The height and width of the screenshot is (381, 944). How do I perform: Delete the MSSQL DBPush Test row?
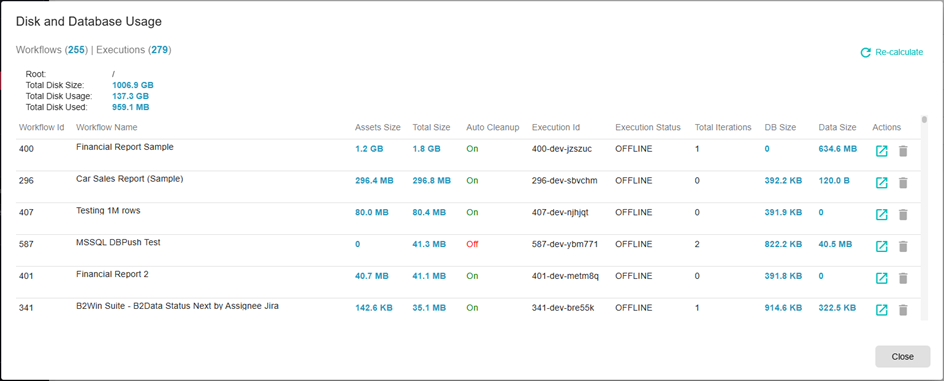tap(902, 246)
